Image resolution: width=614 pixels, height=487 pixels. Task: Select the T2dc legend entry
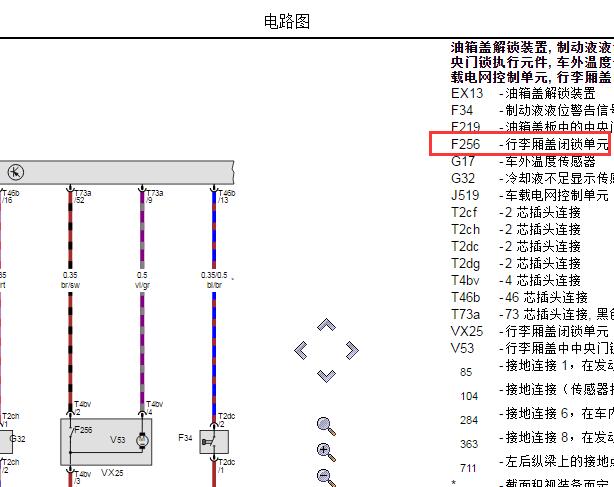[516, 246]
